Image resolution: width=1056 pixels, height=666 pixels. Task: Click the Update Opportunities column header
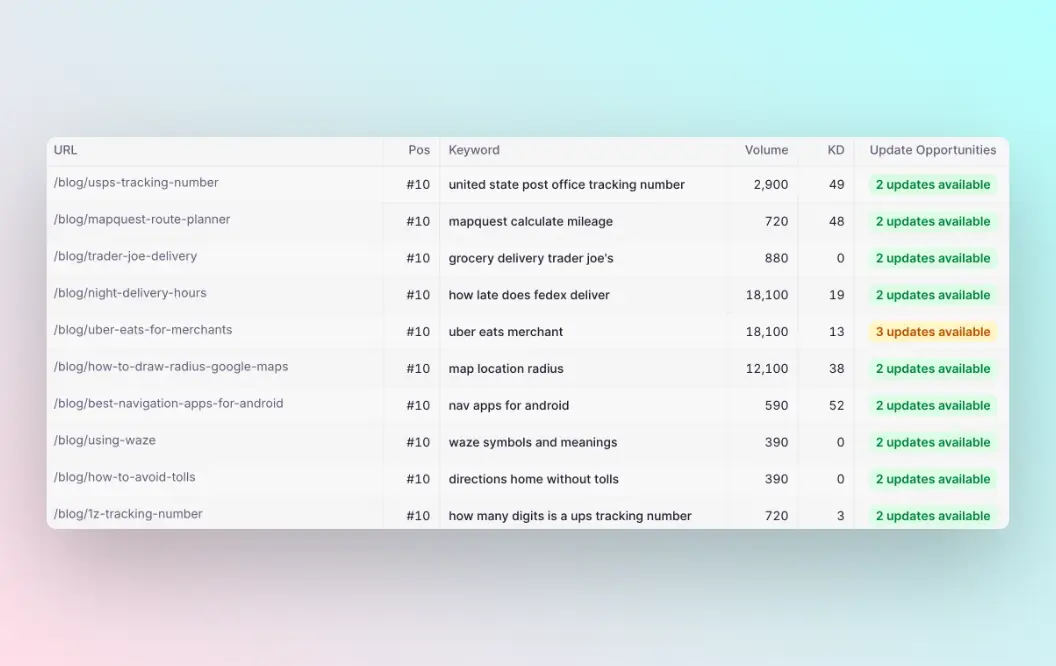coord(933,150)
